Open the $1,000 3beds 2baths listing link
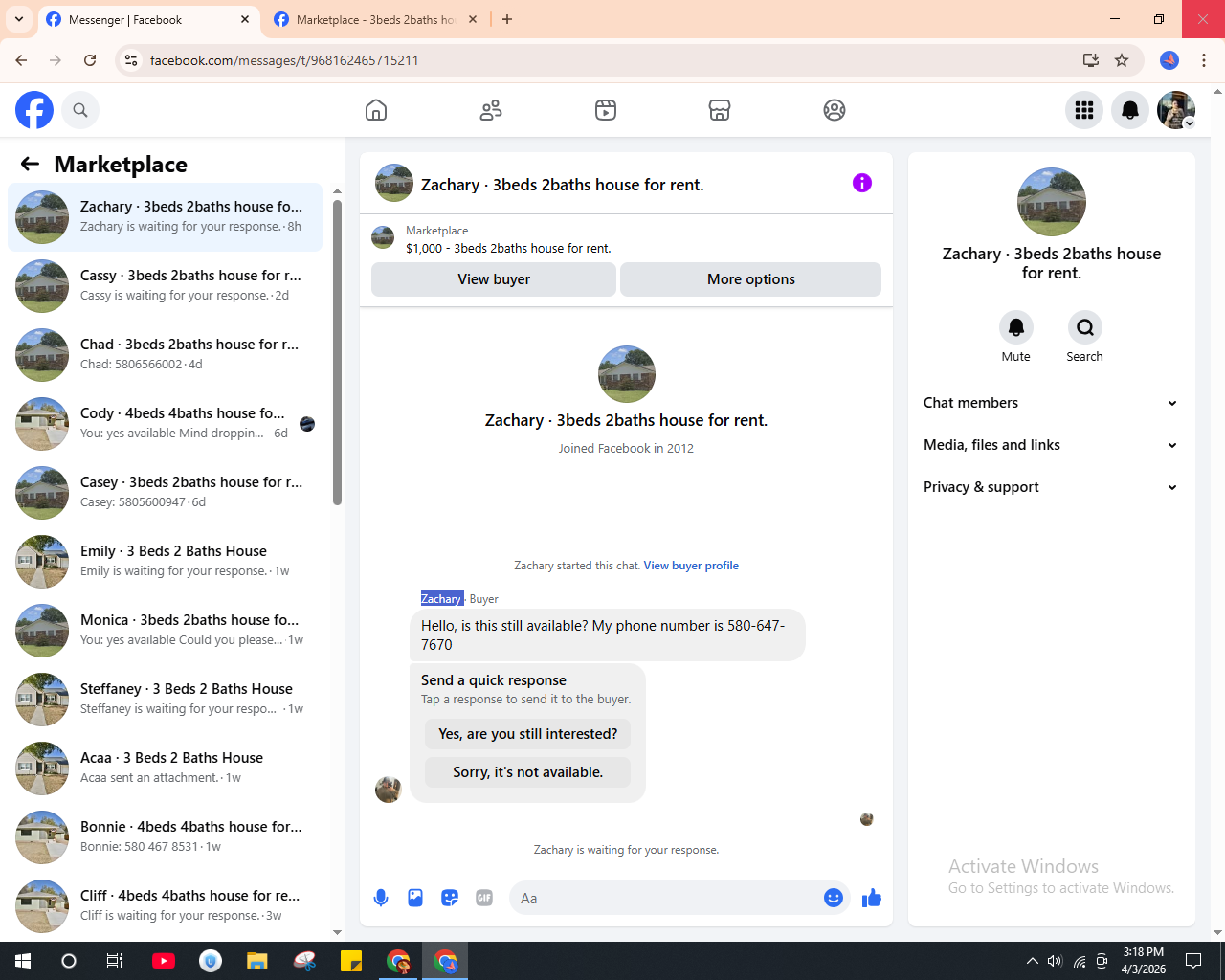1225x980 pixels. tap(508, 248)
